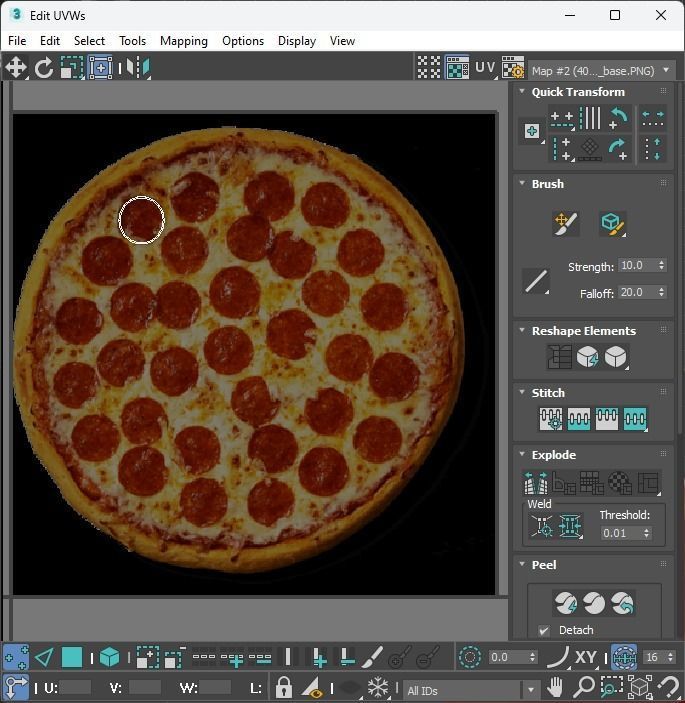
Task: Open the Map #2 texture dropdown
Action: (602, 71)
